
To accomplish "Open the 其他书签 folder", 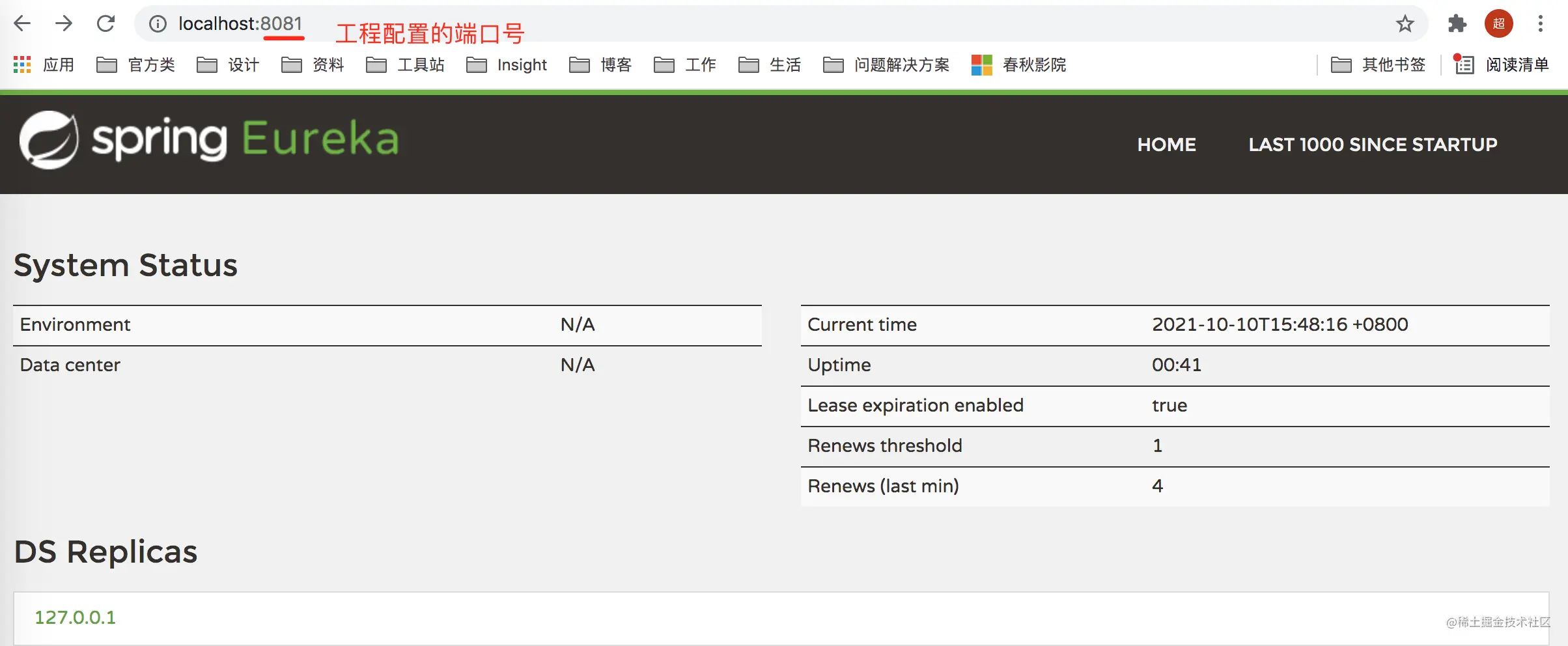I will point(1378,64).
